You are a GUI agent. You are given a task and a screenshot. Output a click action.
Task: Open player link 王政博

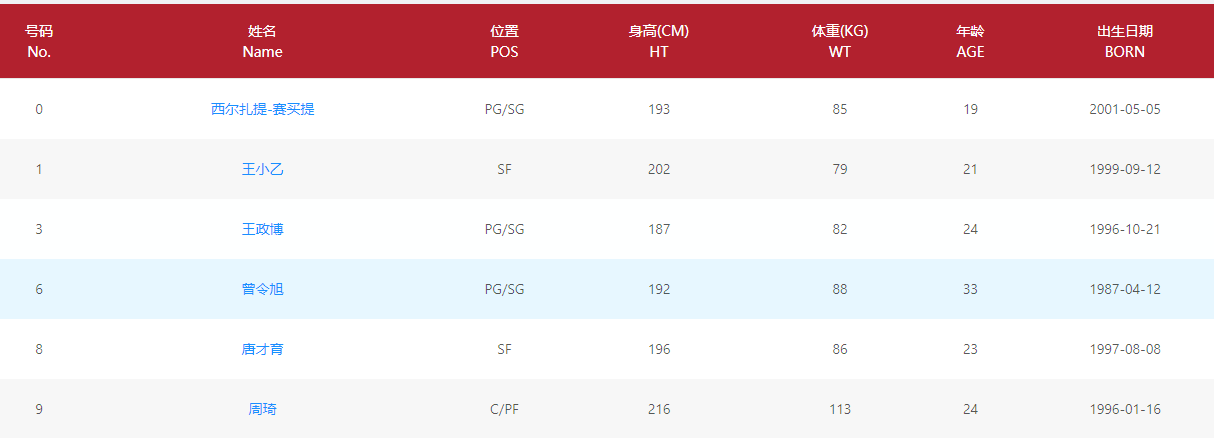pos(263,229)
